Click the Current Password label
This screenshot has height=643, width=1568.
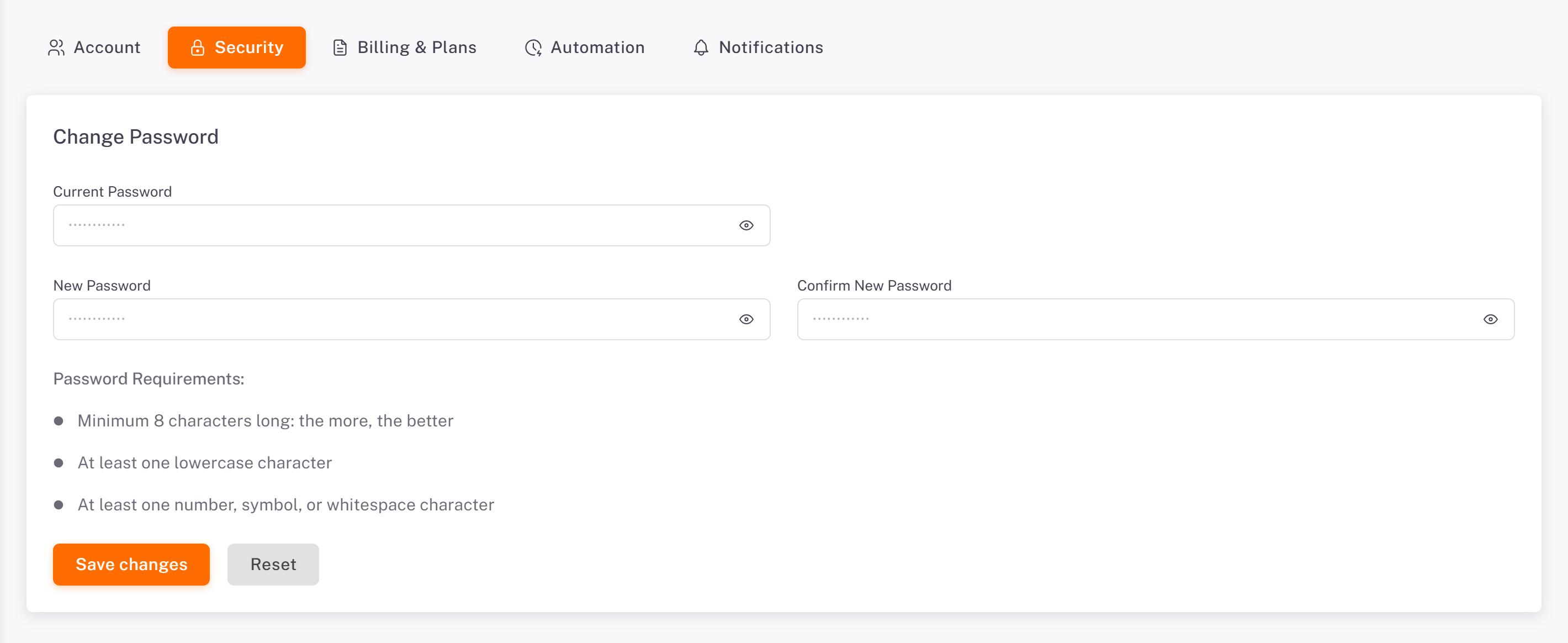(113, 192)
